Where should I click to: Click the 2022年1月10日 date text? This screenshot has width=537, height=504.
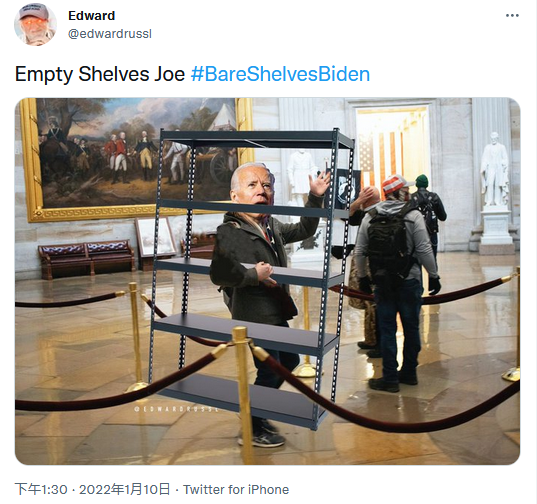125,489
